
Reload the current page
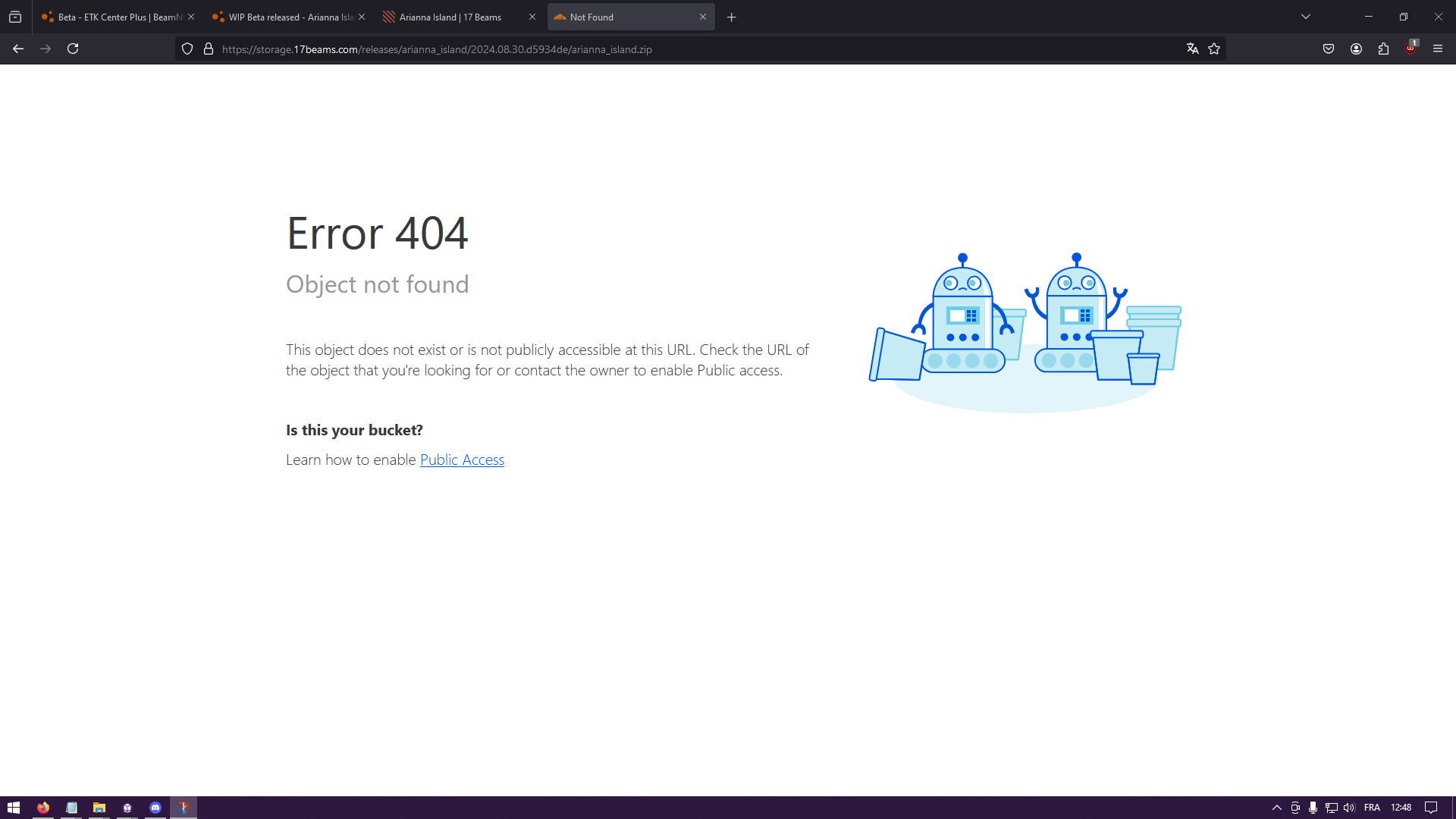73,49
